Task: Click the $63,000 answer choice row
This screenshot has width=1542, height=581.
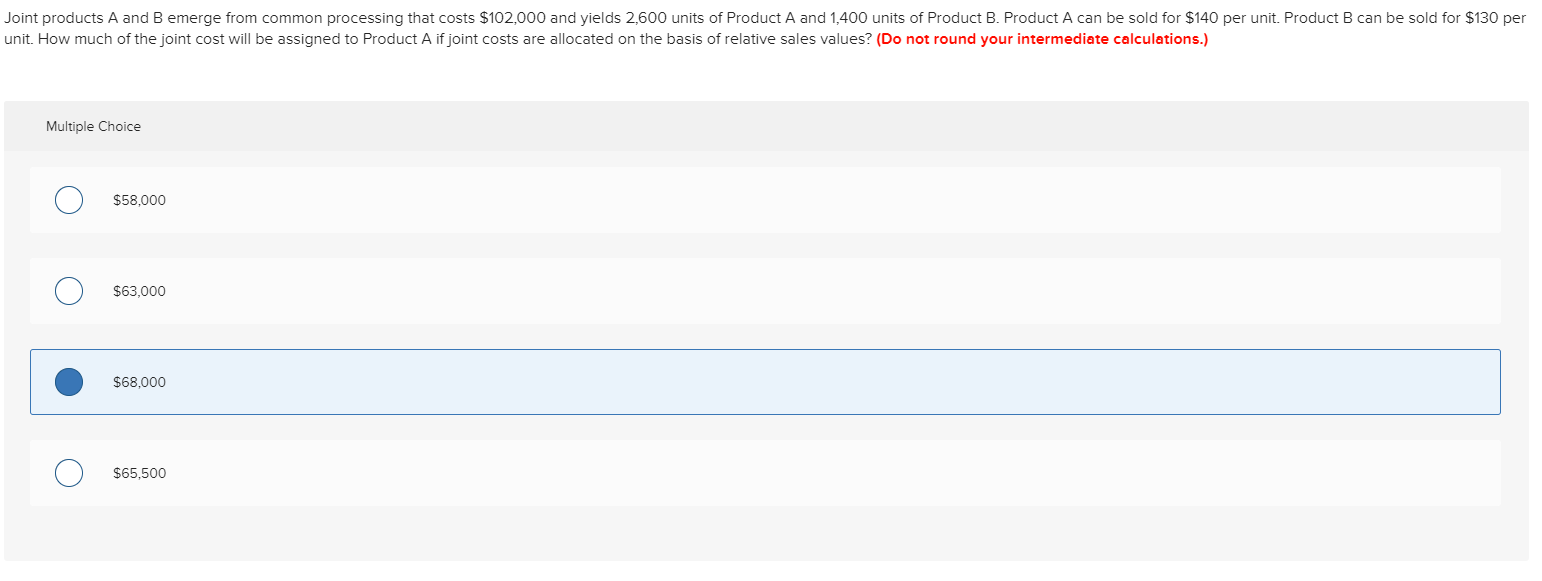Action: point(700,290)
